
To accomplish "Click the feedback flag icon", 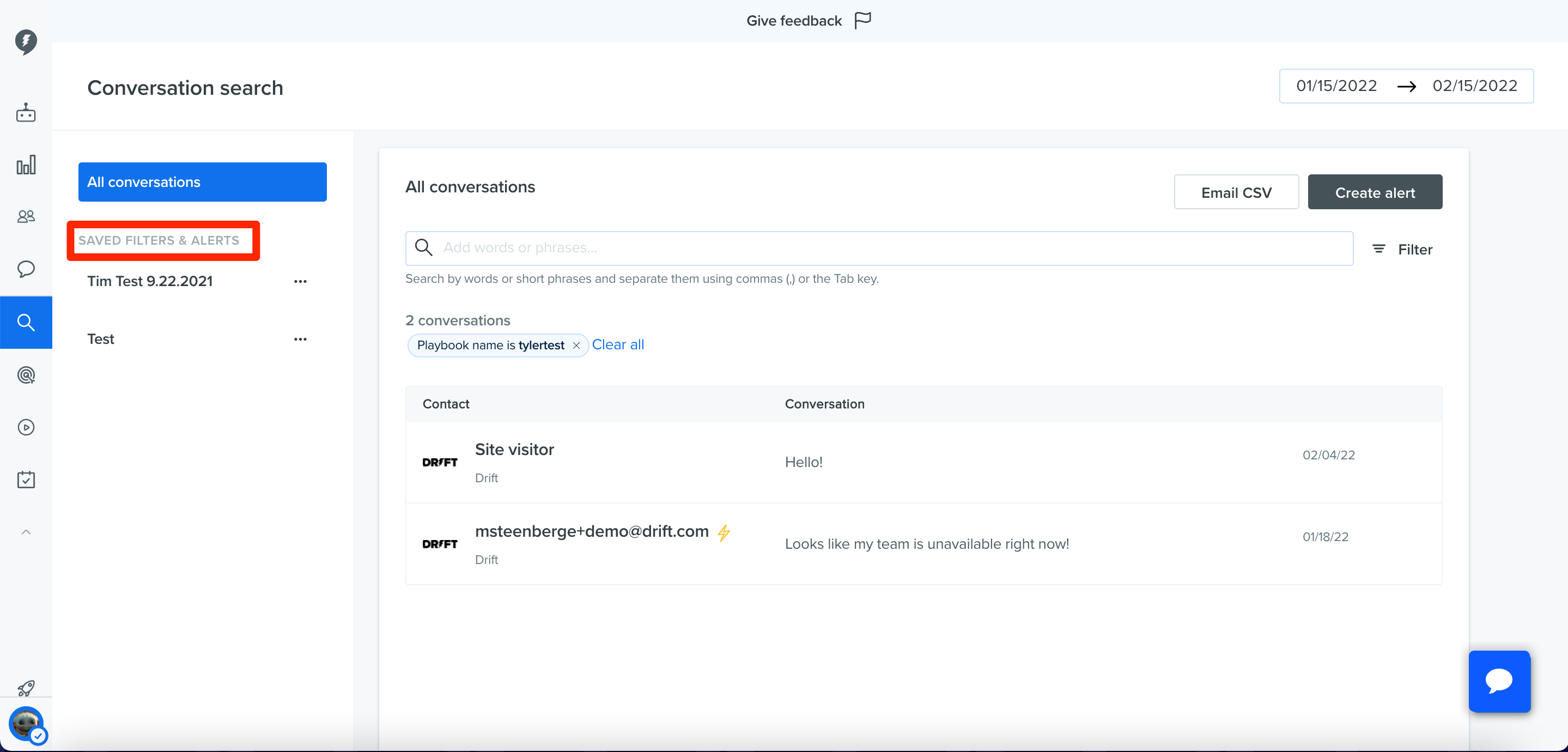I will pyautogui.click(x=862, y=21).
